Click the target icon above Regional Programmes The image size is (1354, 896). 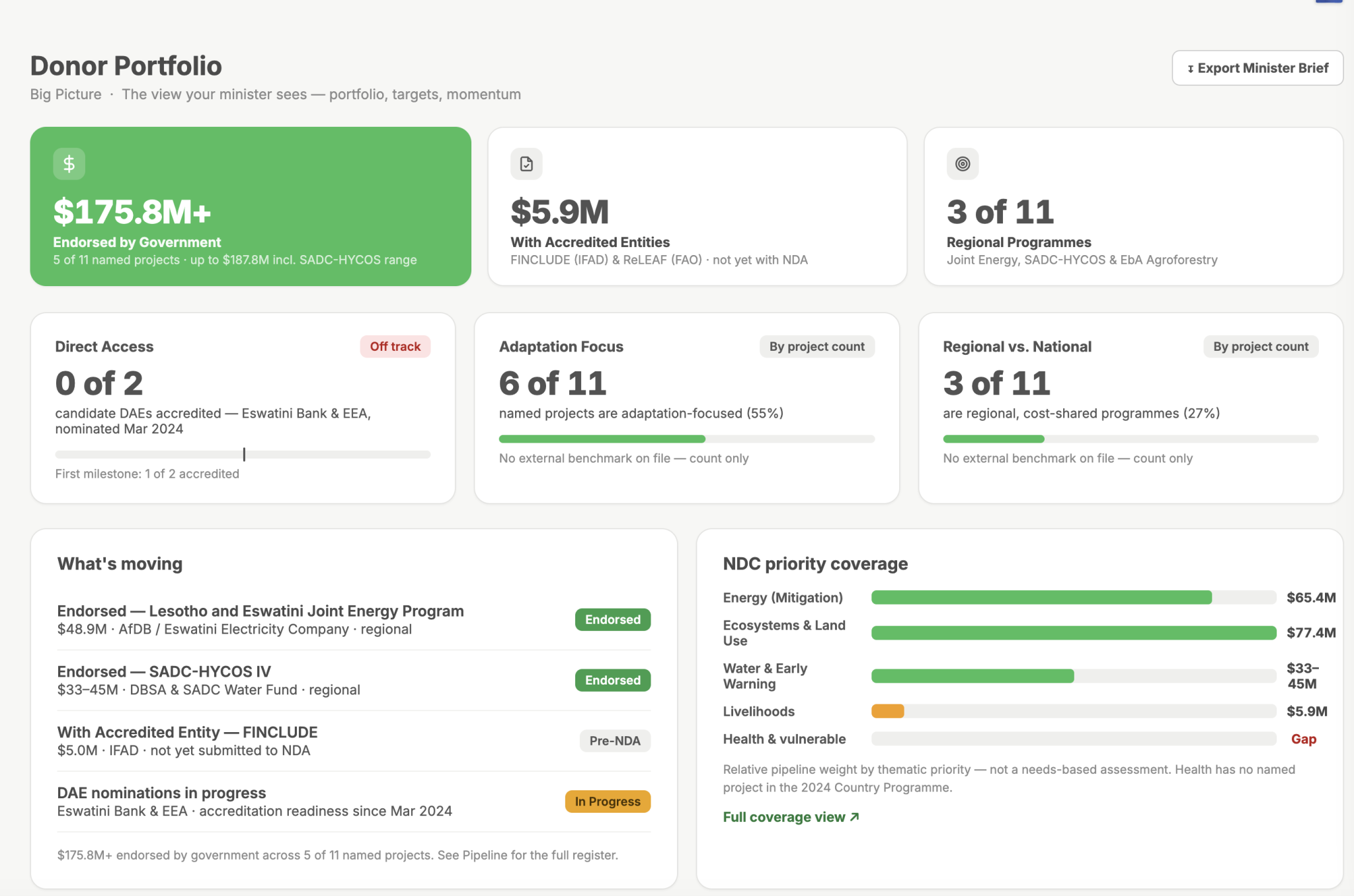(x=963, y=164)
